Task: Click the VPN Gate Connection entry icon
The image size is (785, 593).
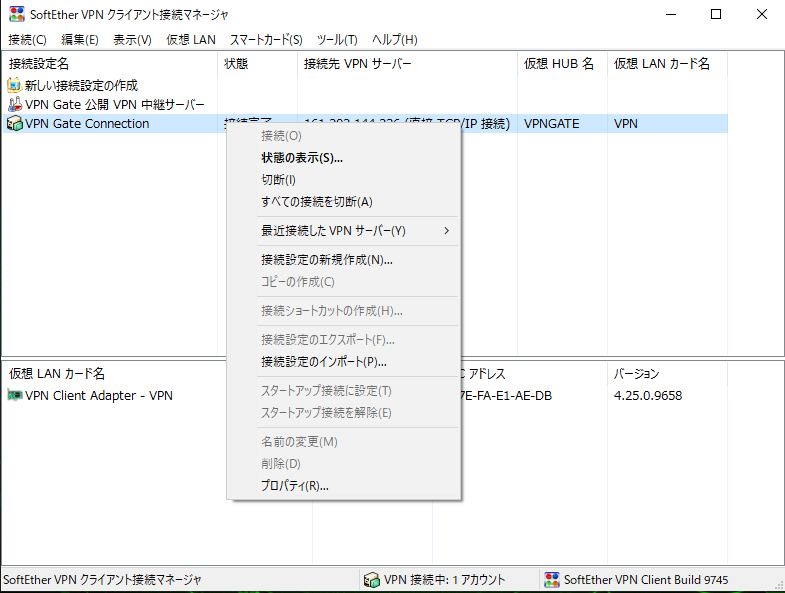Action: (14, 124)
